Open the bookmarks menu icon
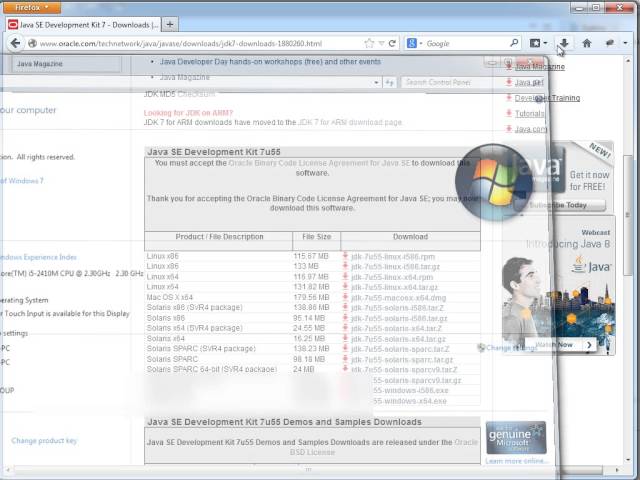640x480 pixels. [538, 43]
